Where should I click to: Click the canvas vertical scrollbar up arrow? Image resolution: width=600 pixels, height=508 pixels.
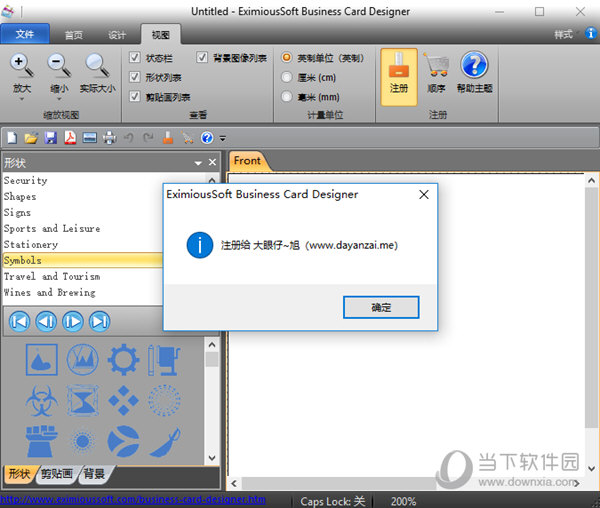pos(591,180)
